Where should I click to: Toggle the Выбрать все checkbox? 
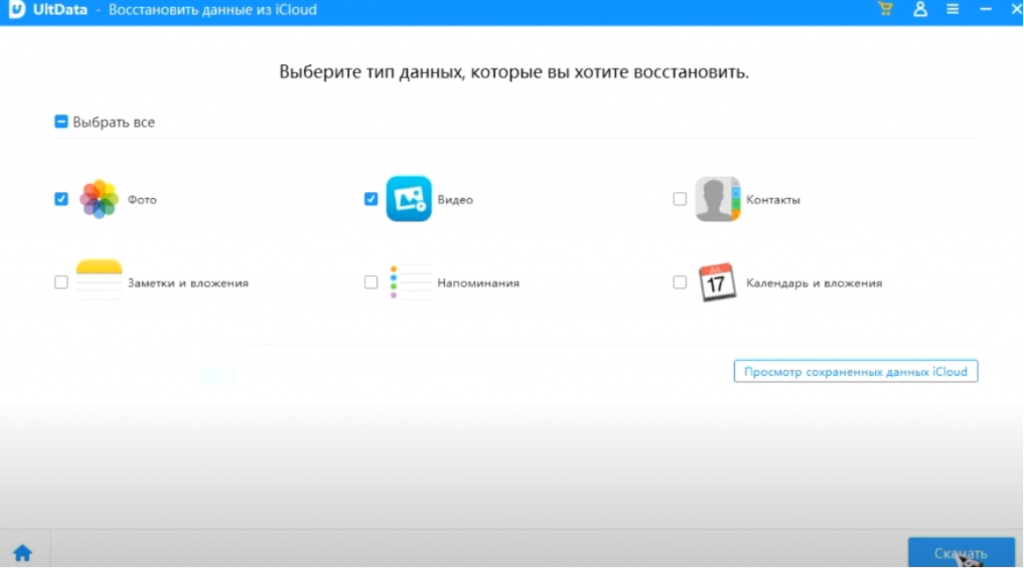pyautogui.click(x=61, y=122)
